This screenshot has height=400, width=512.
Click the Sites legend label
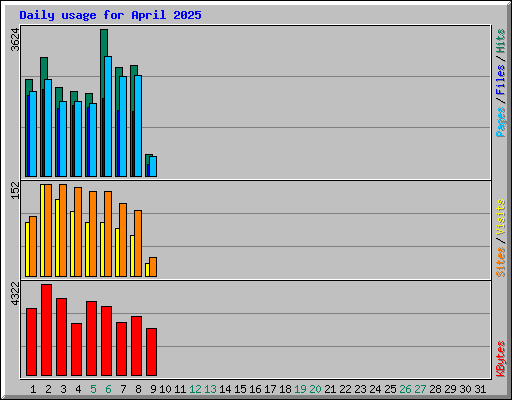(501, 262)
